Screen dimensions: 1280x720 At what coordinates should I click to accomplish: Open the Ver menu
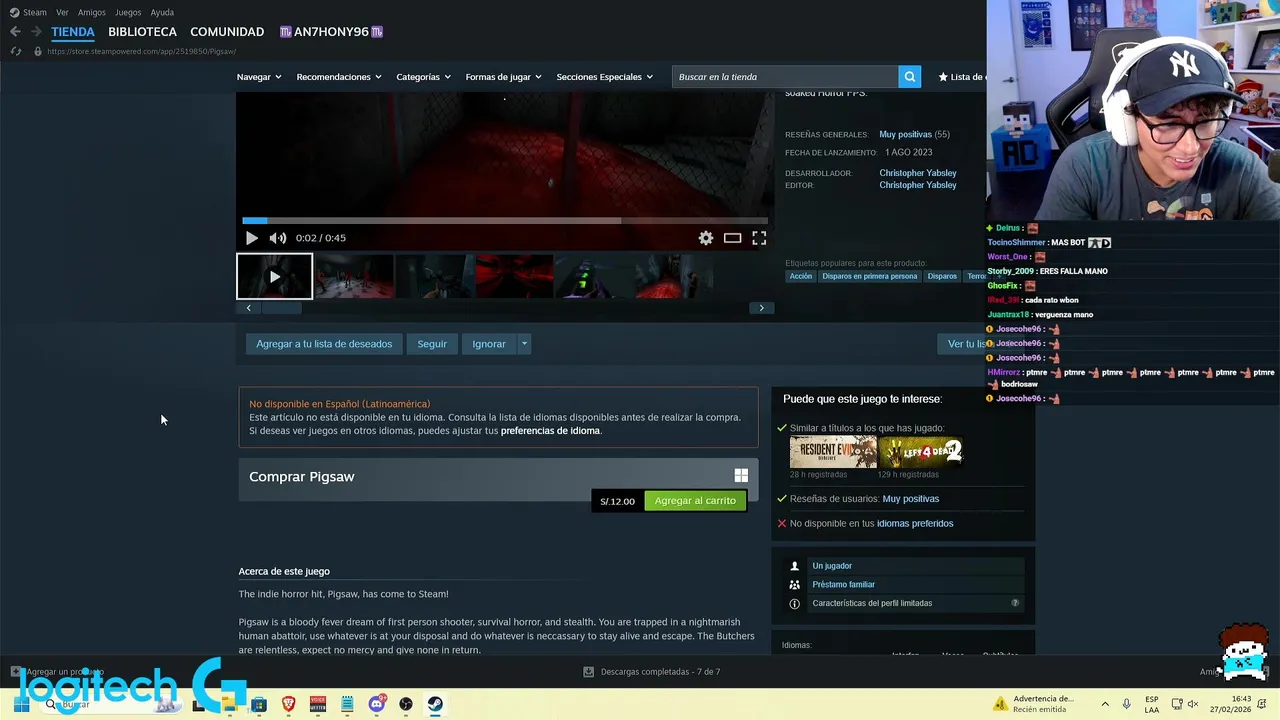62,12
